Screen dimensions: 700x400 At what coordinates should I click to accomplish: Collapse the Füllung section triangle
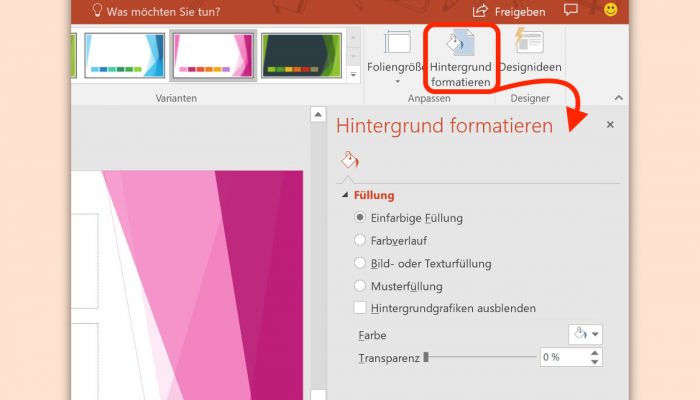[345, 195]
